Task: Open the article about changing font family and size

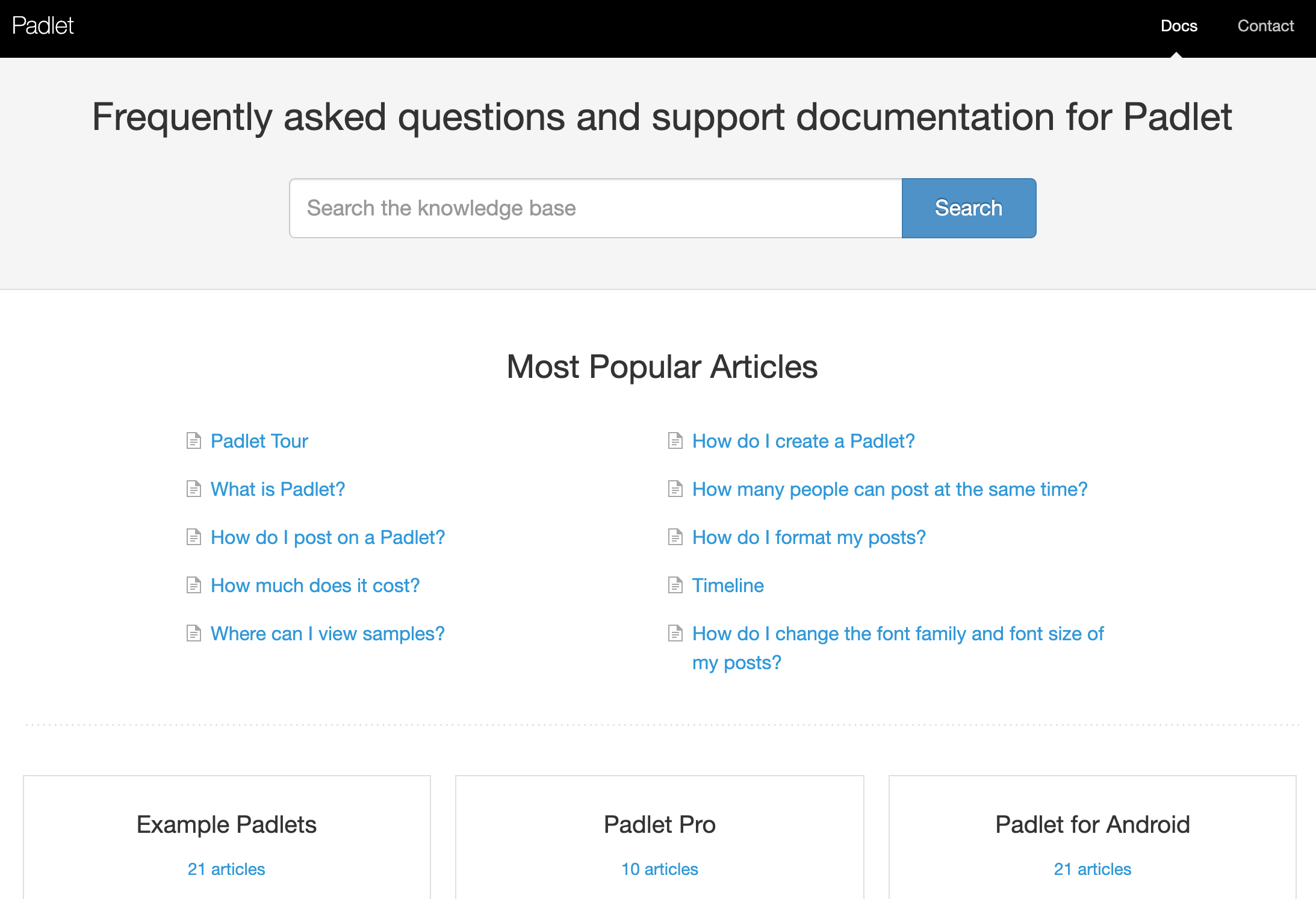Action: tap(897, 634)
